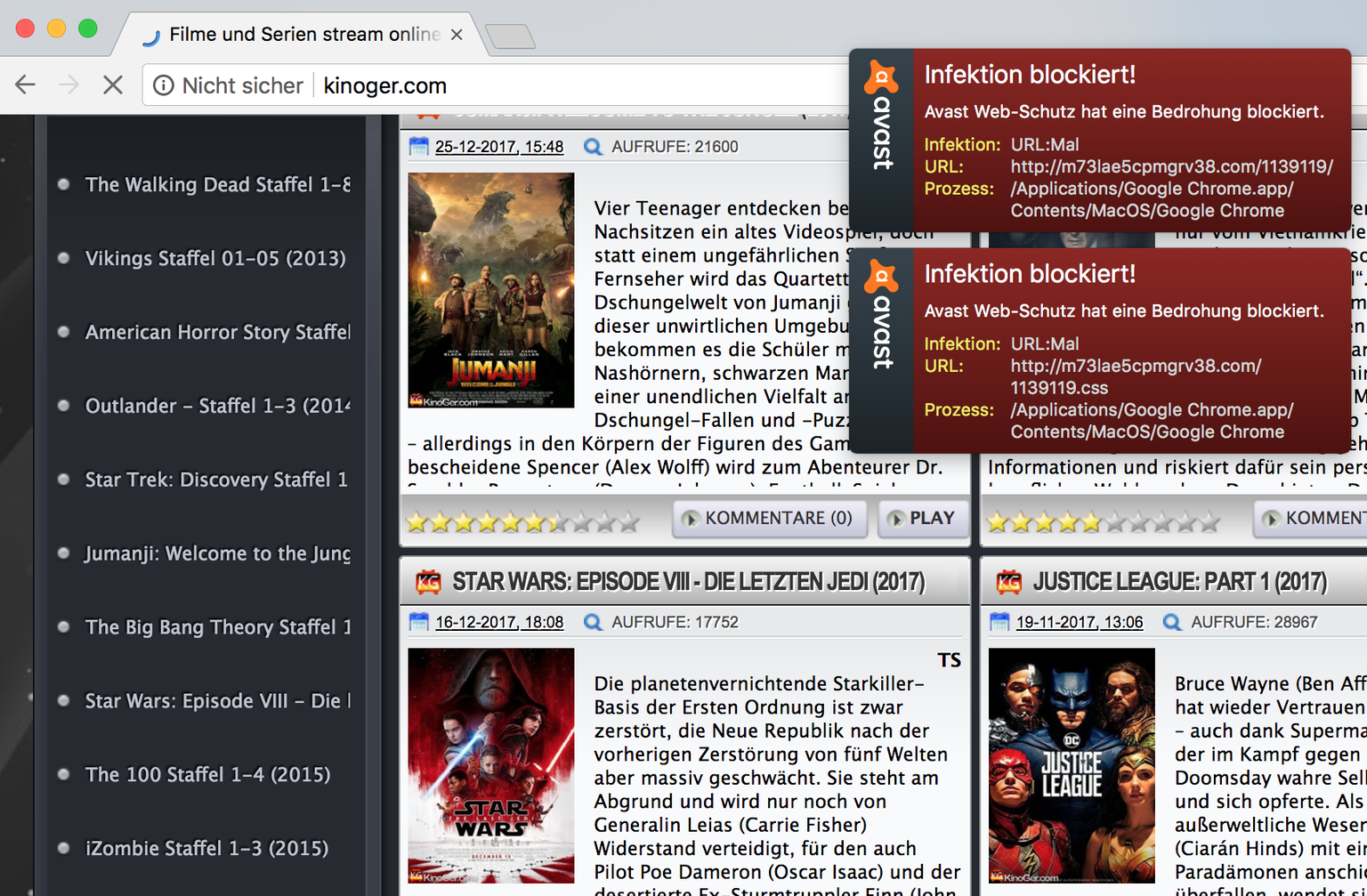Open 'iZombie Staffel 1-3 (2015)' link
The width and height of the screenshot is (1367, 896).
[x=207, y=848]
